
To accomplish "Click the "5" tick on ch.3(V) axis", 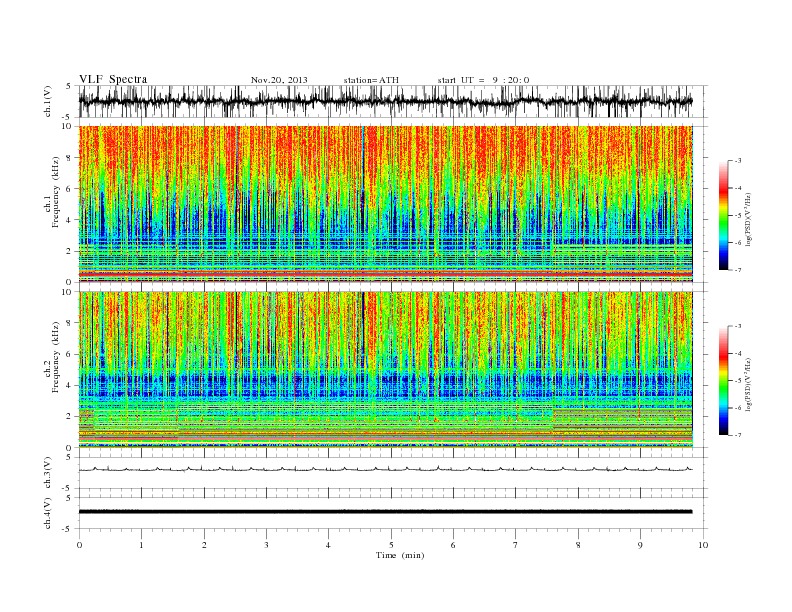I will (69, 457).
